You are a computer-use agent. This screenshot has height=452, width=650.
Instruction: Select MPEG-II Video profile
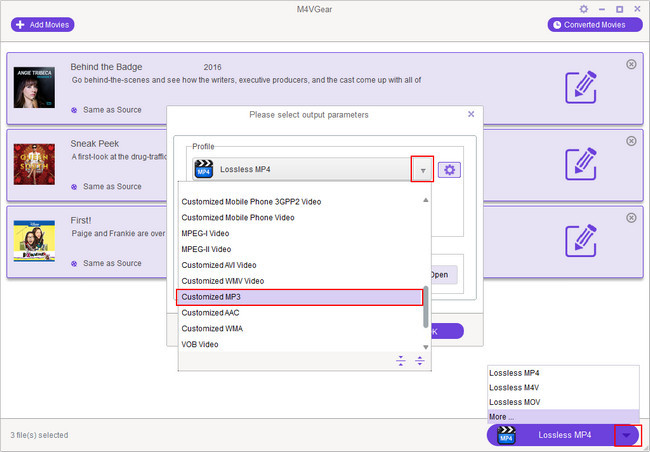301,249
